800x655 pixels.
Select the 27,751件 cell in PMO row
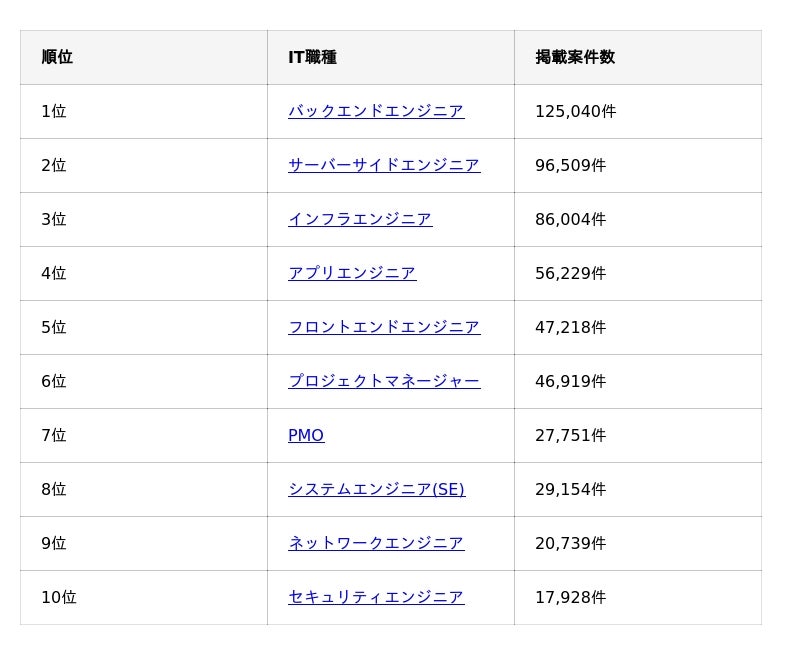(570, 435)
